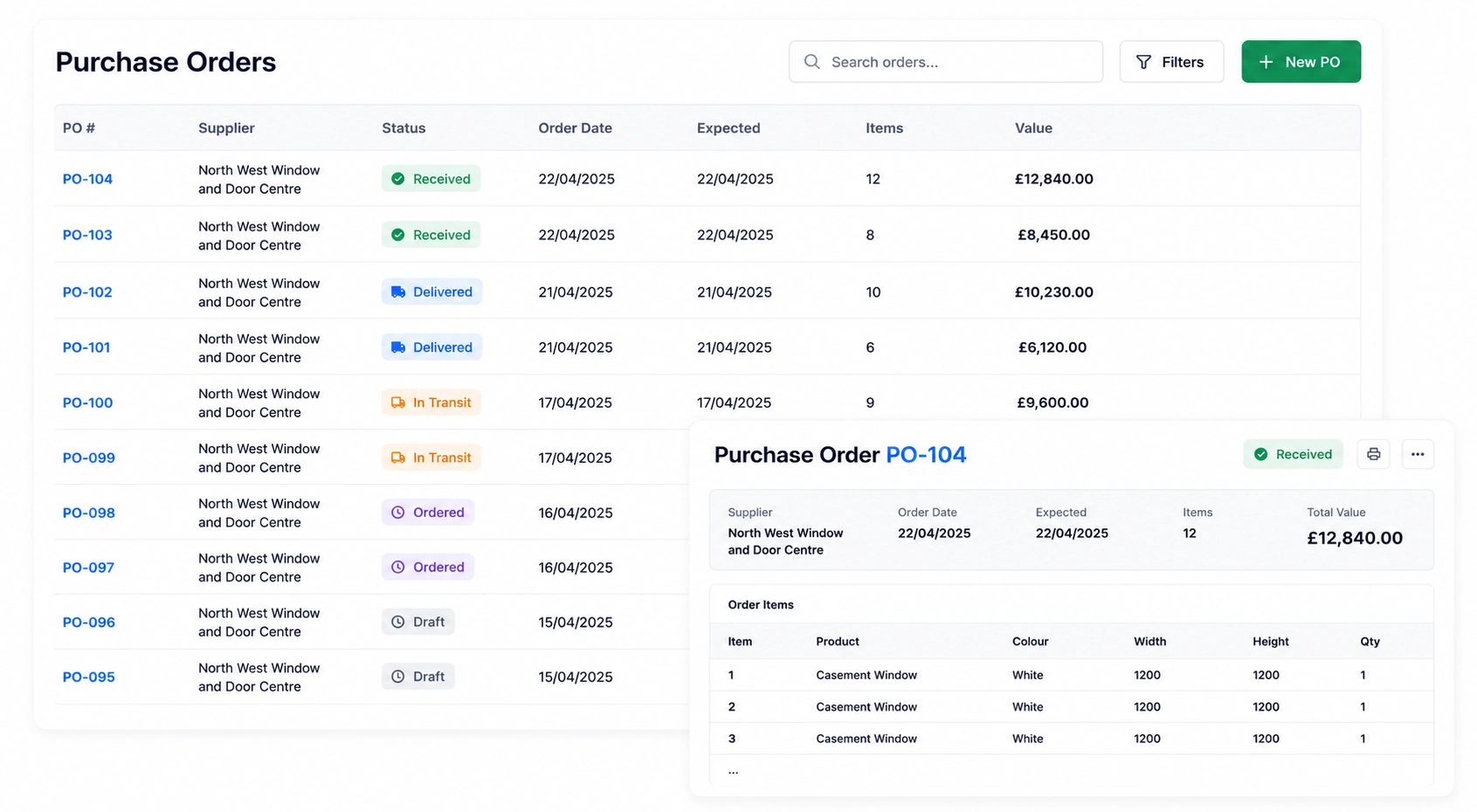Click the checkmark icon in PO-104 row status
Viewport: 1477px width, 812px height.
coord(398,179)
